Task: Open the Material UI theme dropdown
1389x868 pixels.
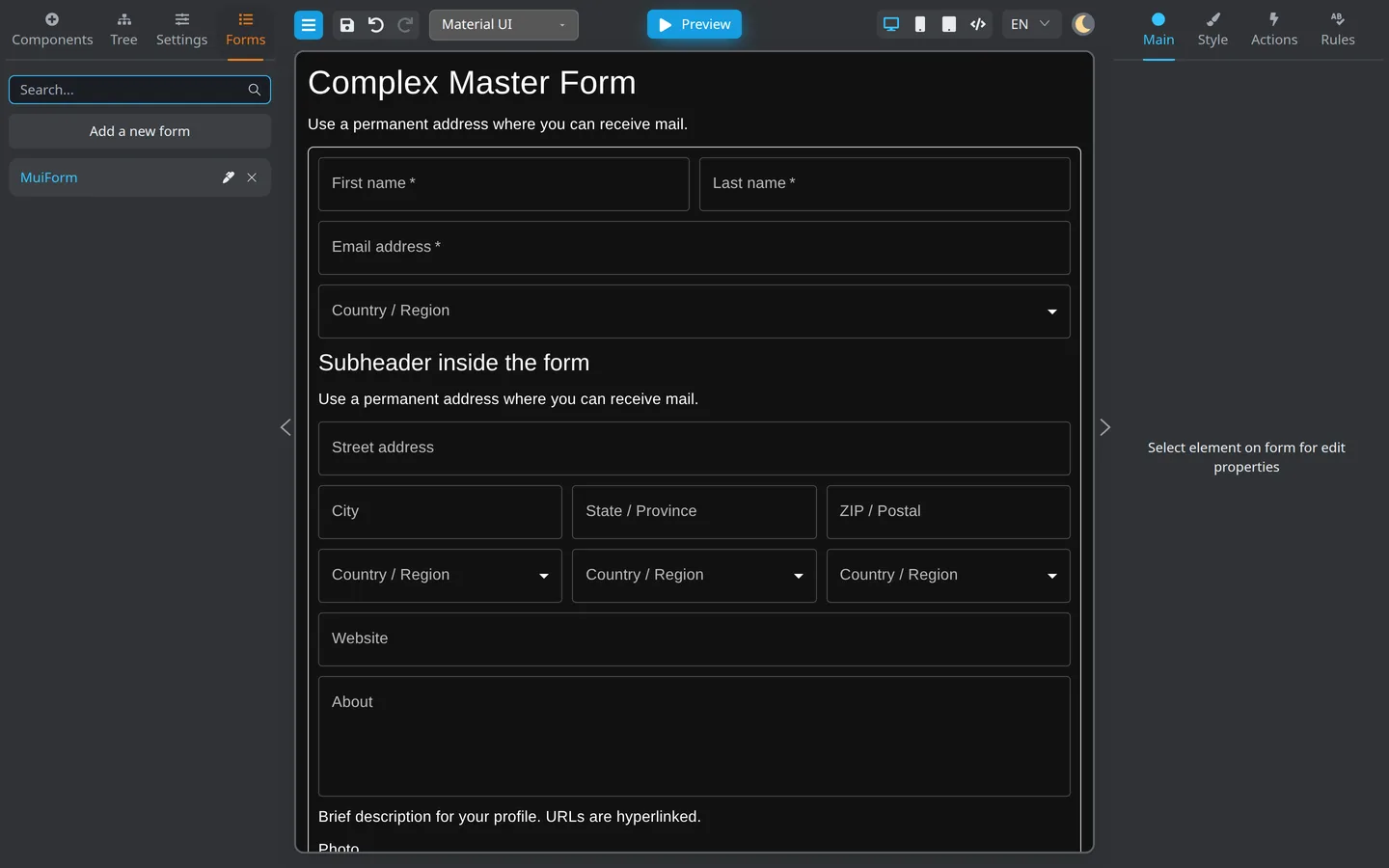Action: tap(504, 25)
